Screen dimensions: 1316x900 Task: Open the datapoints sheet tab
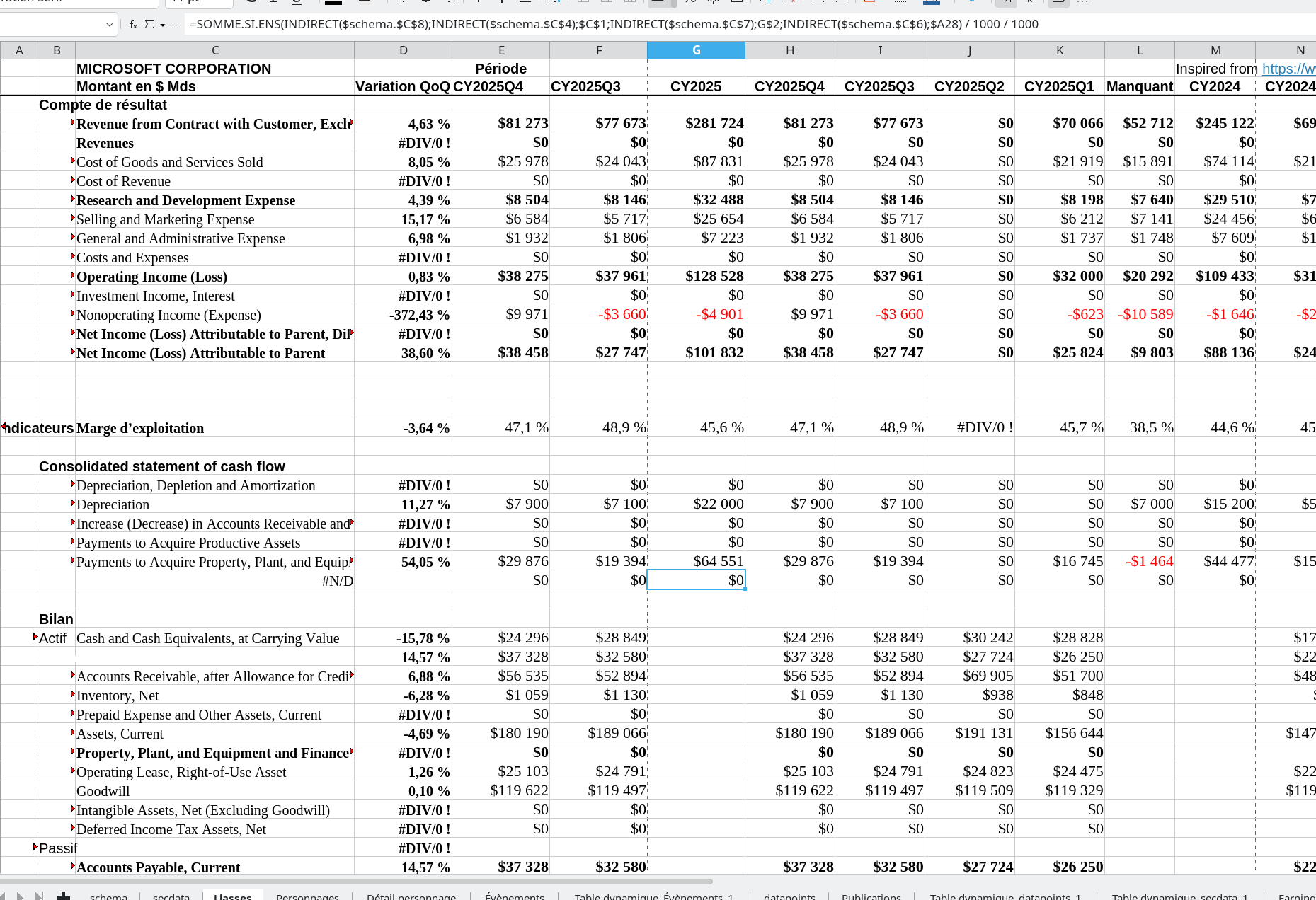789,896
